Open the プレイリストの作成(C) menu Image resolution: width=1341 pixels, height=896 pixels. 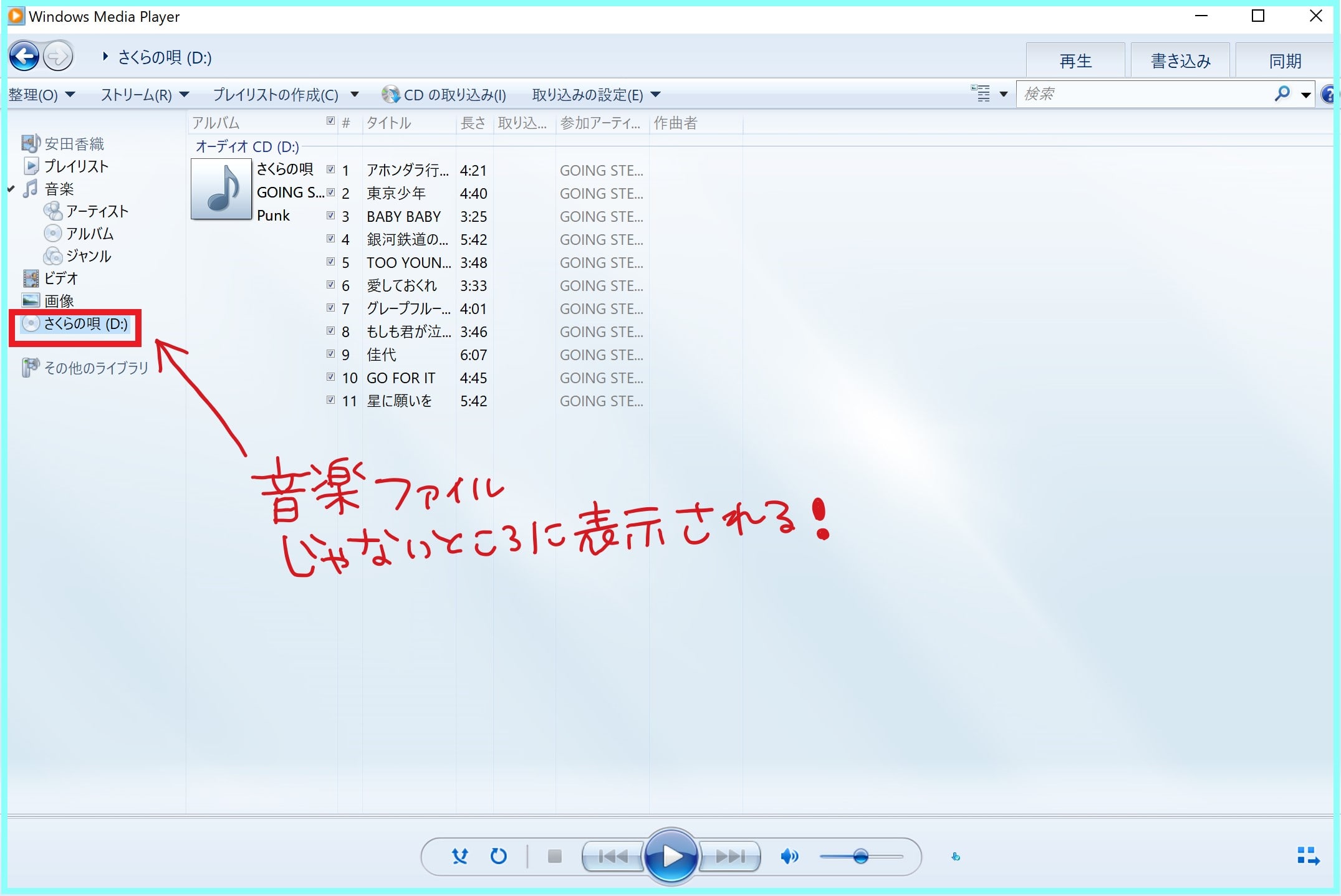[276, 95]
